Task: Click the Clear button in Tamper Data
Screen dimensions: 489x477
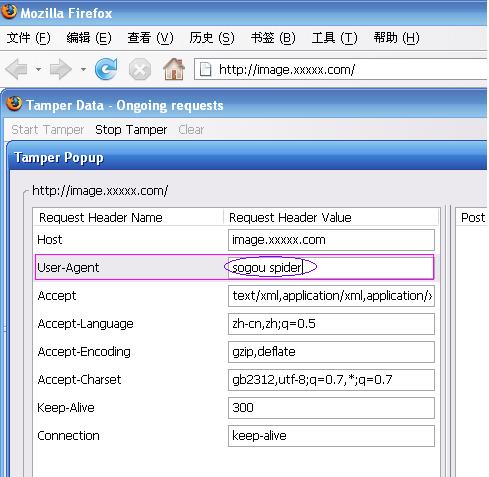Action: [x=191, y=130]
